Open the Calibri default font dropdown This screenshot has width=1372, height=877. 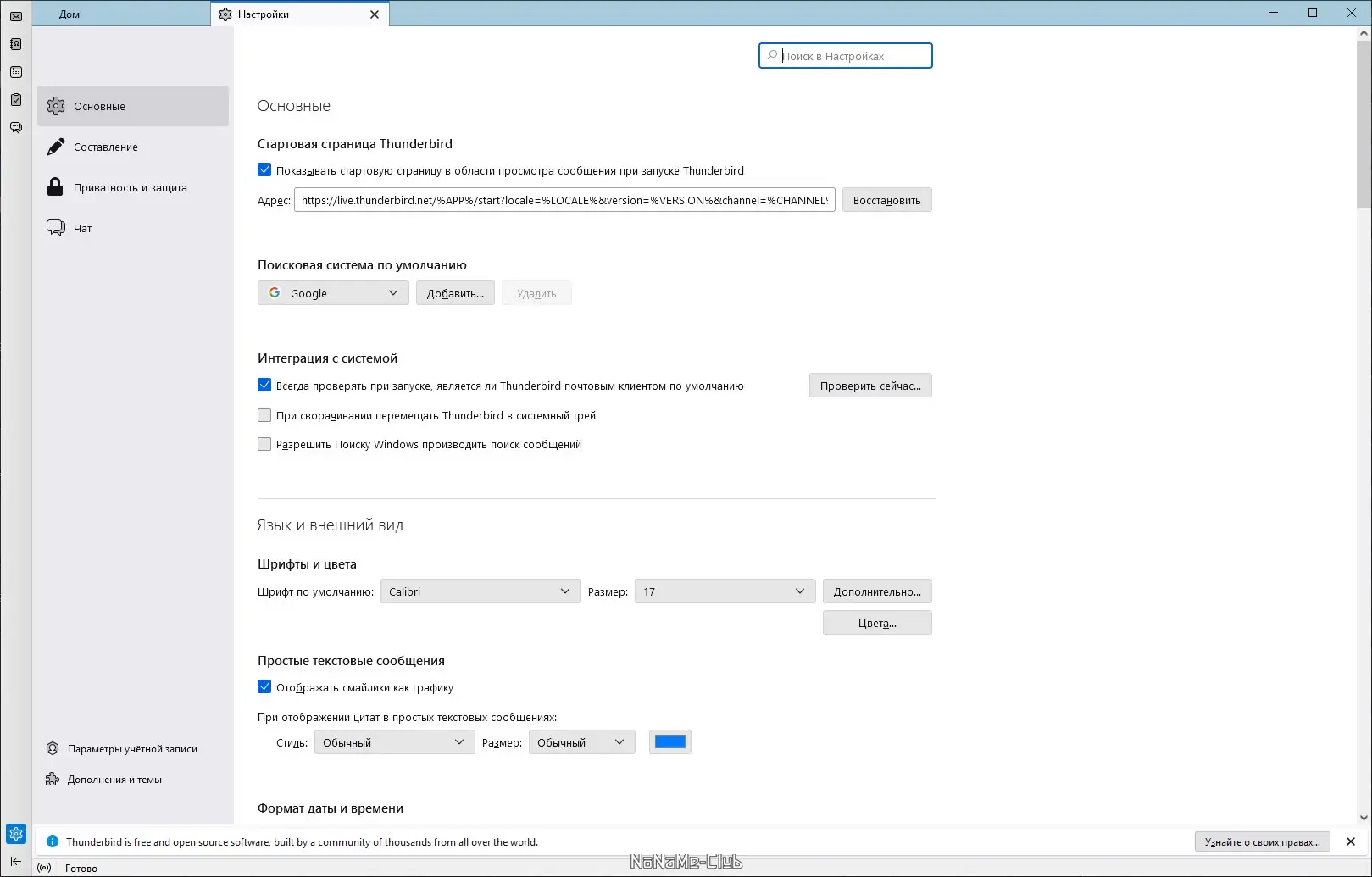(x=480, y=591)
